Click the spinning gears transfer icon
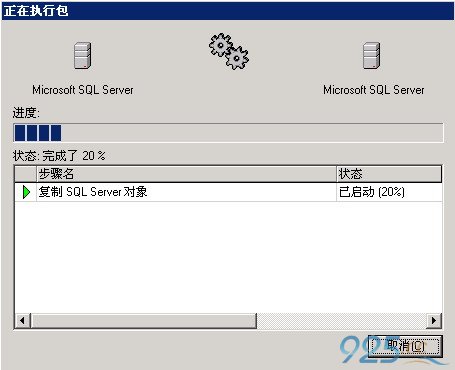The height and width of the screenshot is (370, 455). [x=229, y=51]
